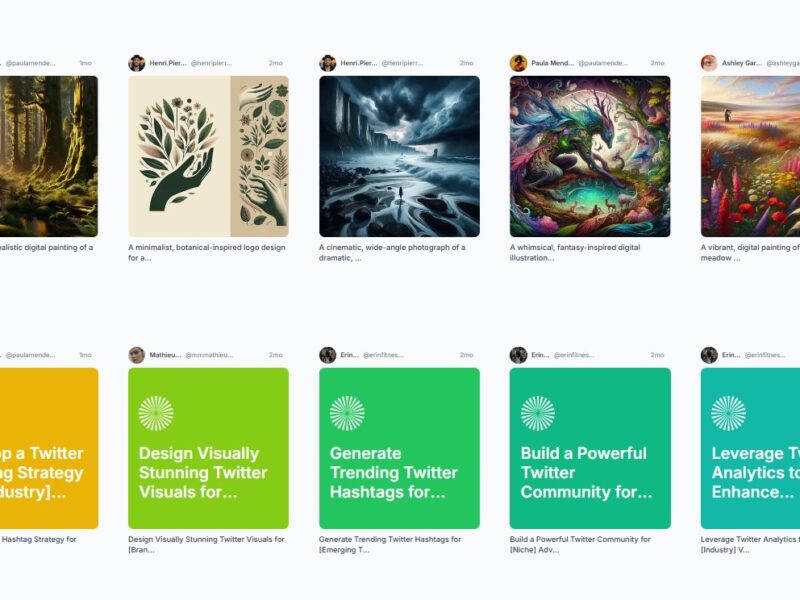
Task: Click Erin's avatar above Leverage Analytics card
Action: tap(709, 355)
